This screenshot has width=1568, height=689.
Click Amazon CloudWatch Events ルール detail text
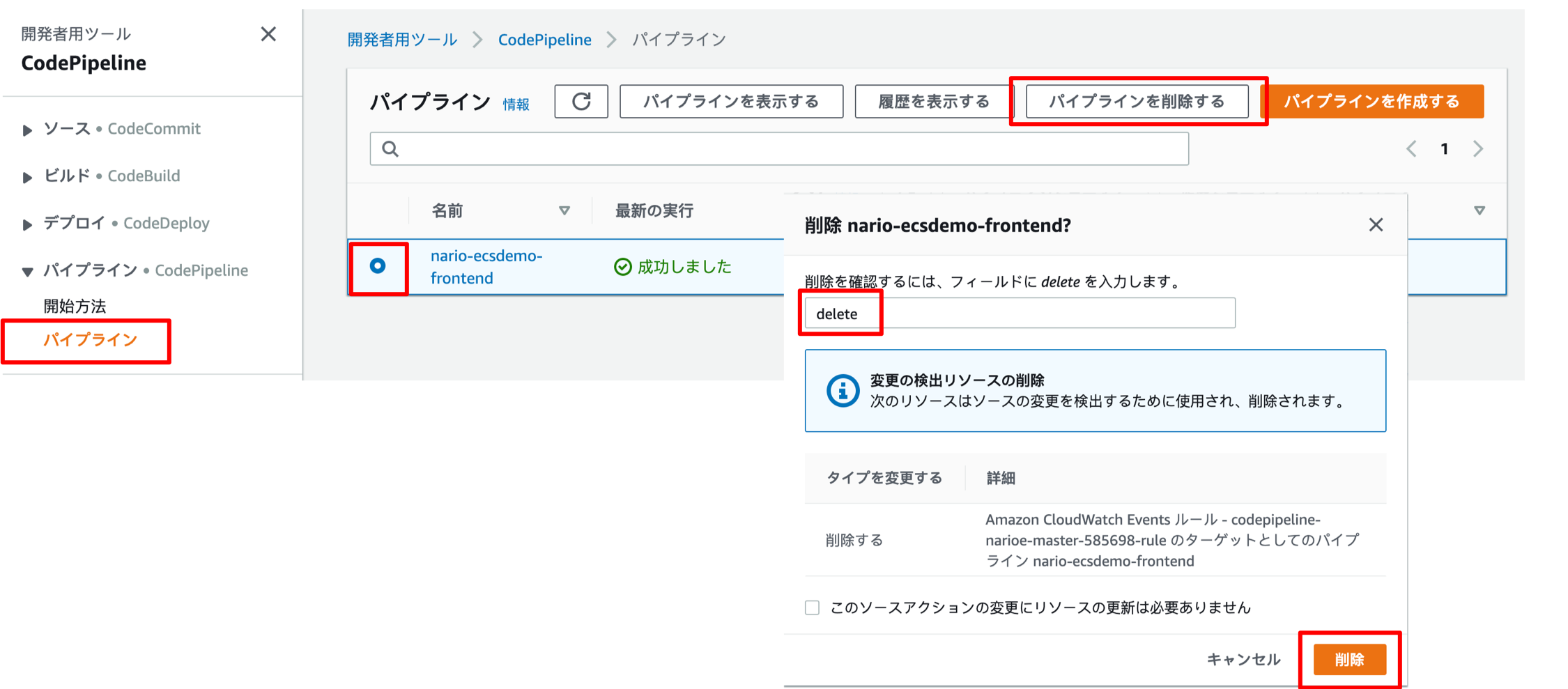(1172, 540)
